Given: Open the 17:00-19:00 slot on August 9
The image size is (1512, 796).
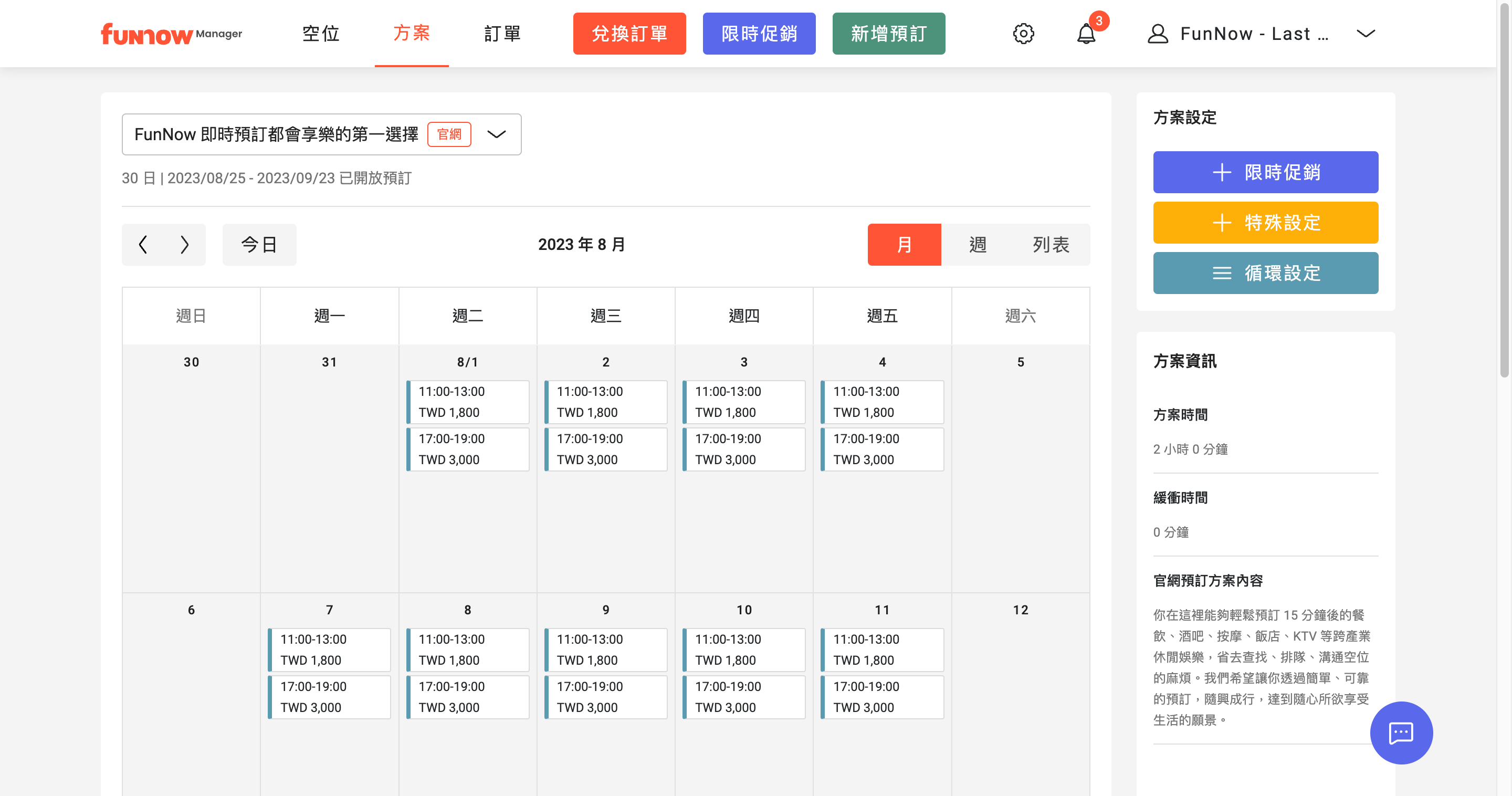Looking at the screenshot, I should click(606, 697).
